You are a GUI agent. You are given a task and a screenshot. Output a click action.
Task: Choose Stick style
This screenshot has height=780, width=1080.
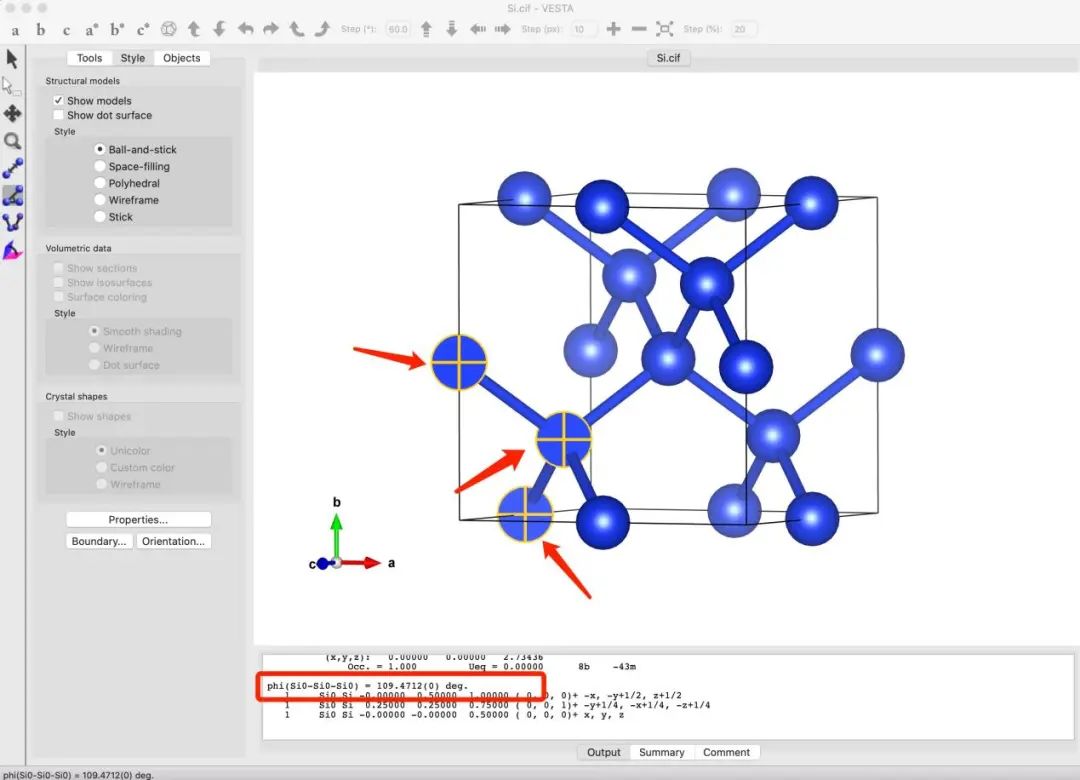pos(100,216)
